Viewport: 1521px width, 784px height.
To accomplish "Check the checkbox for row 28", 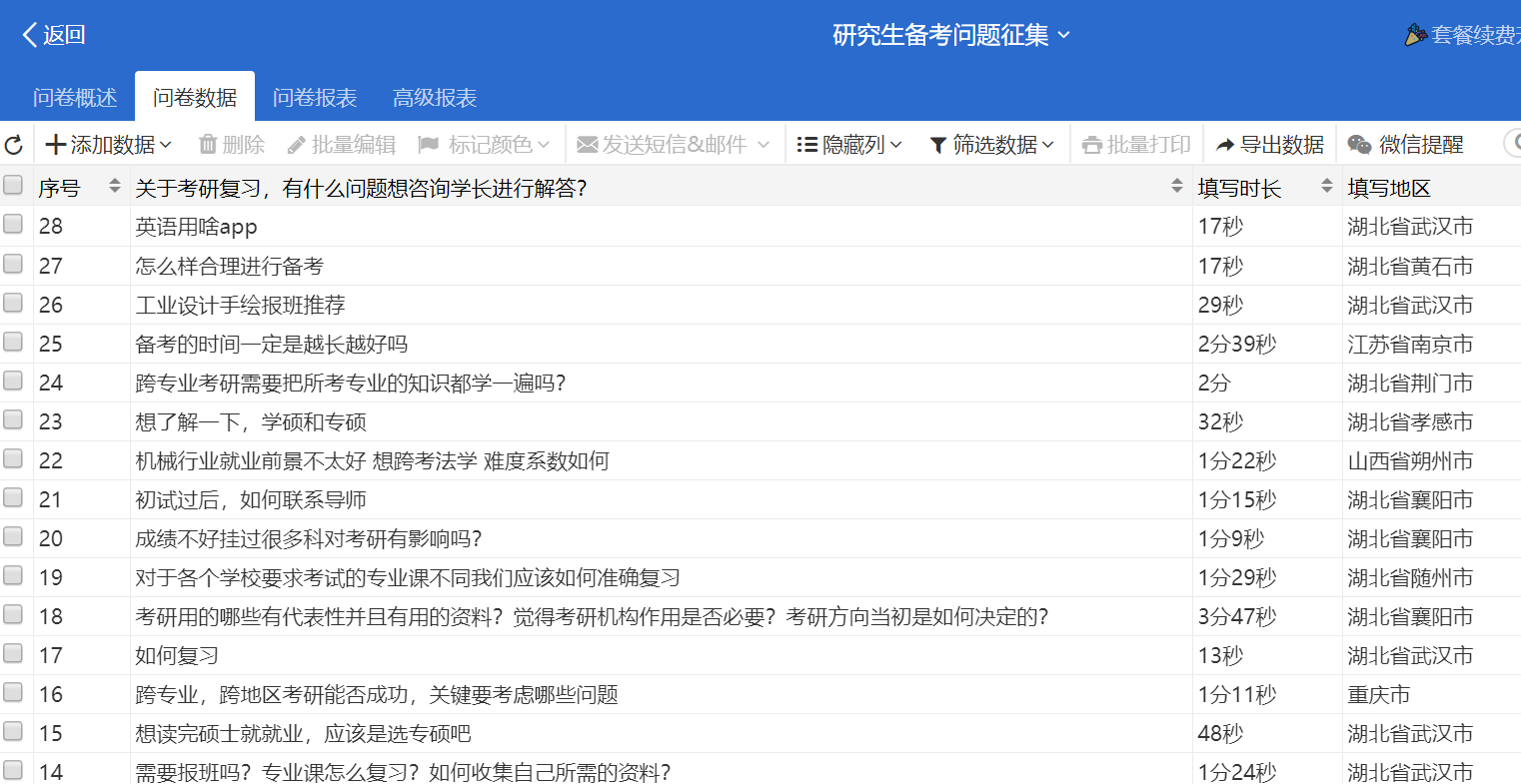I will (13, 225).
